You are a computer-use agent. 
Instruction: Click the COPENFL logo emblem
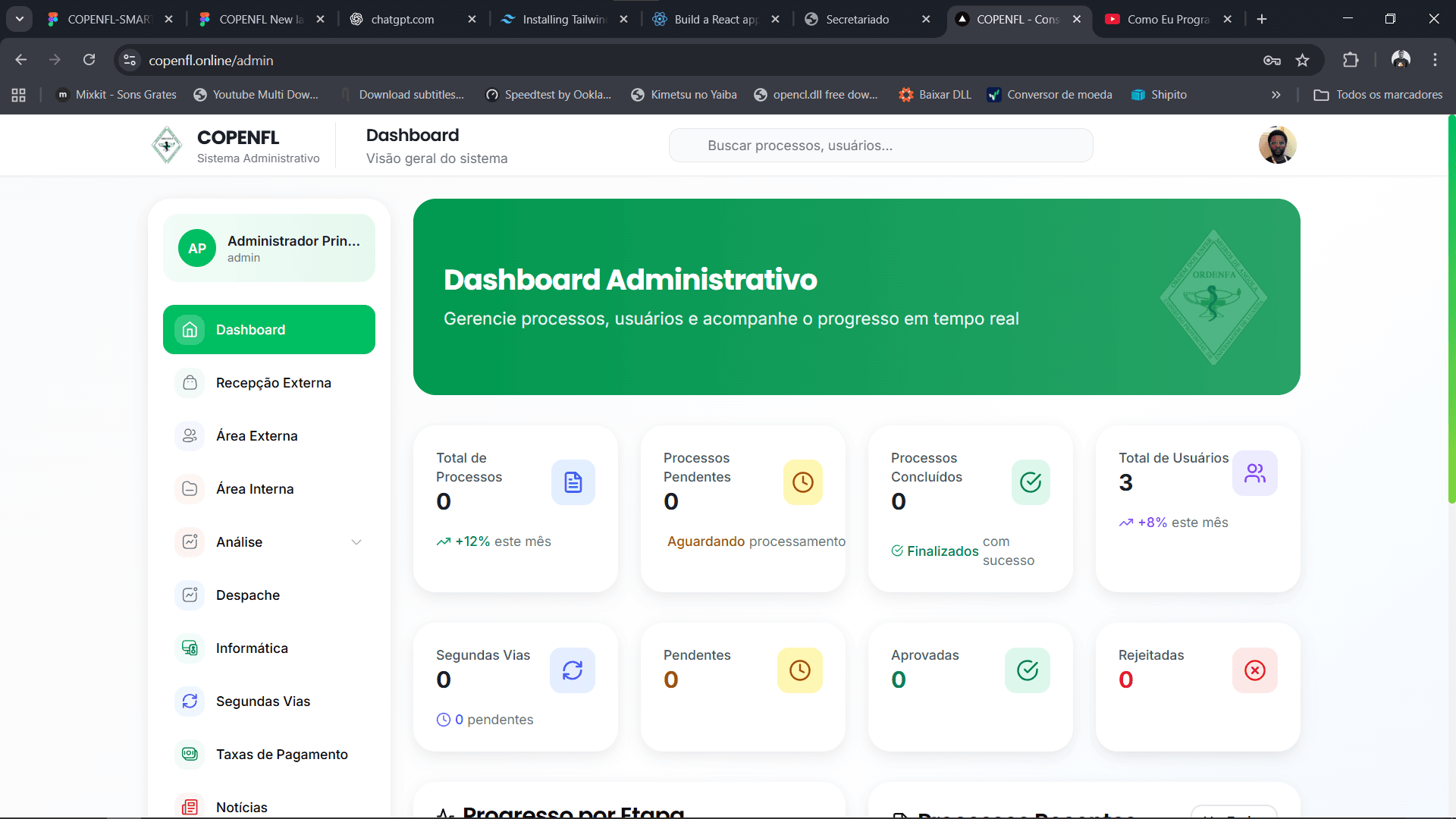(x=167, y=145)
